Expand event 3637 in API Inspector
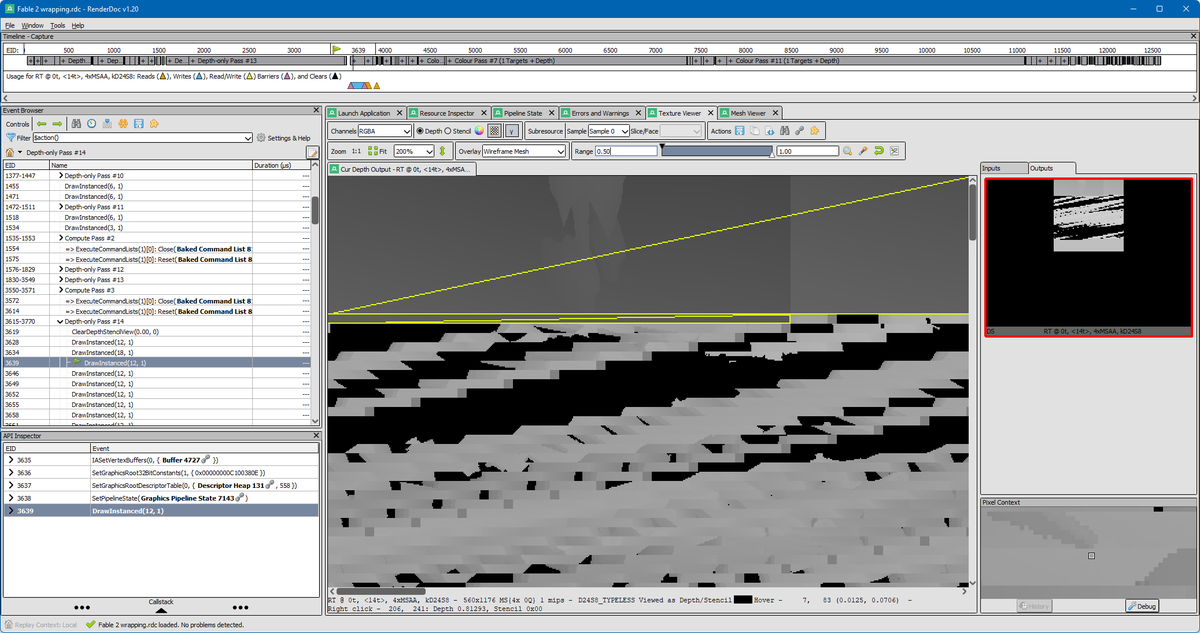 point(10,485)
